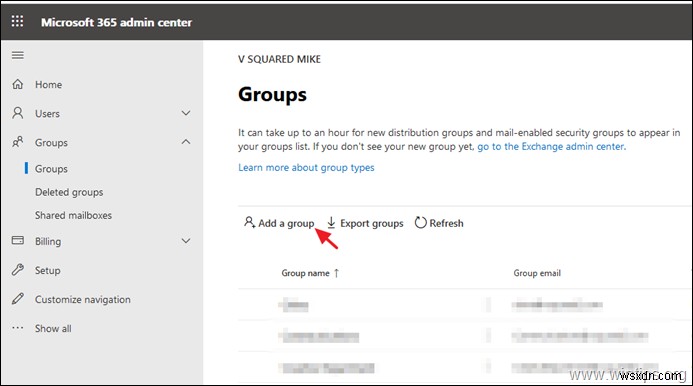
Task: Click Refresh button label
Action: pyautogui.click(x=446, y=223)
